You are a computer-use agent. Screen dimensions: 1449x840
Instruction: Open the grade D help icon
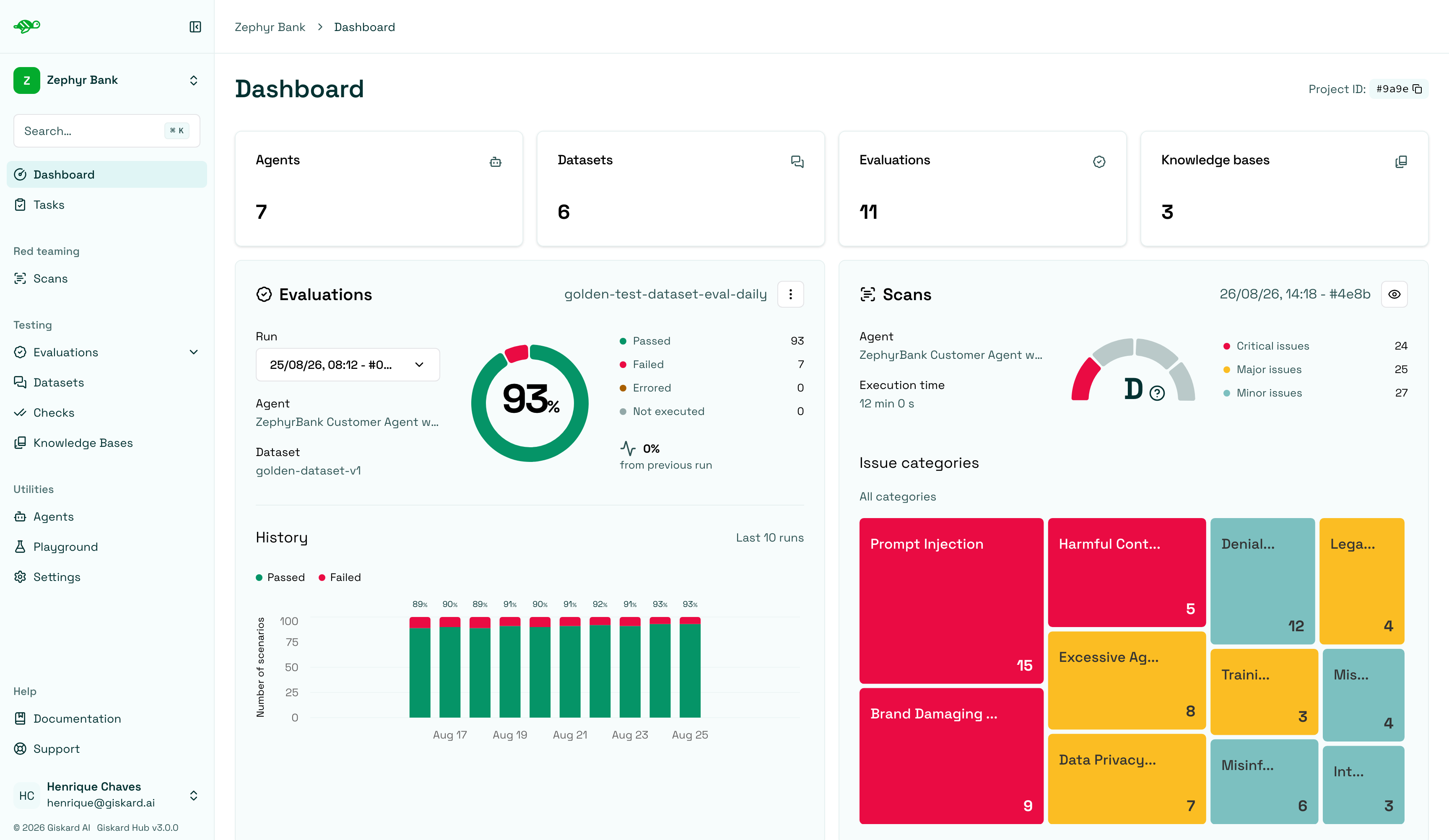pyautogui.click(x=1157, y=393)
